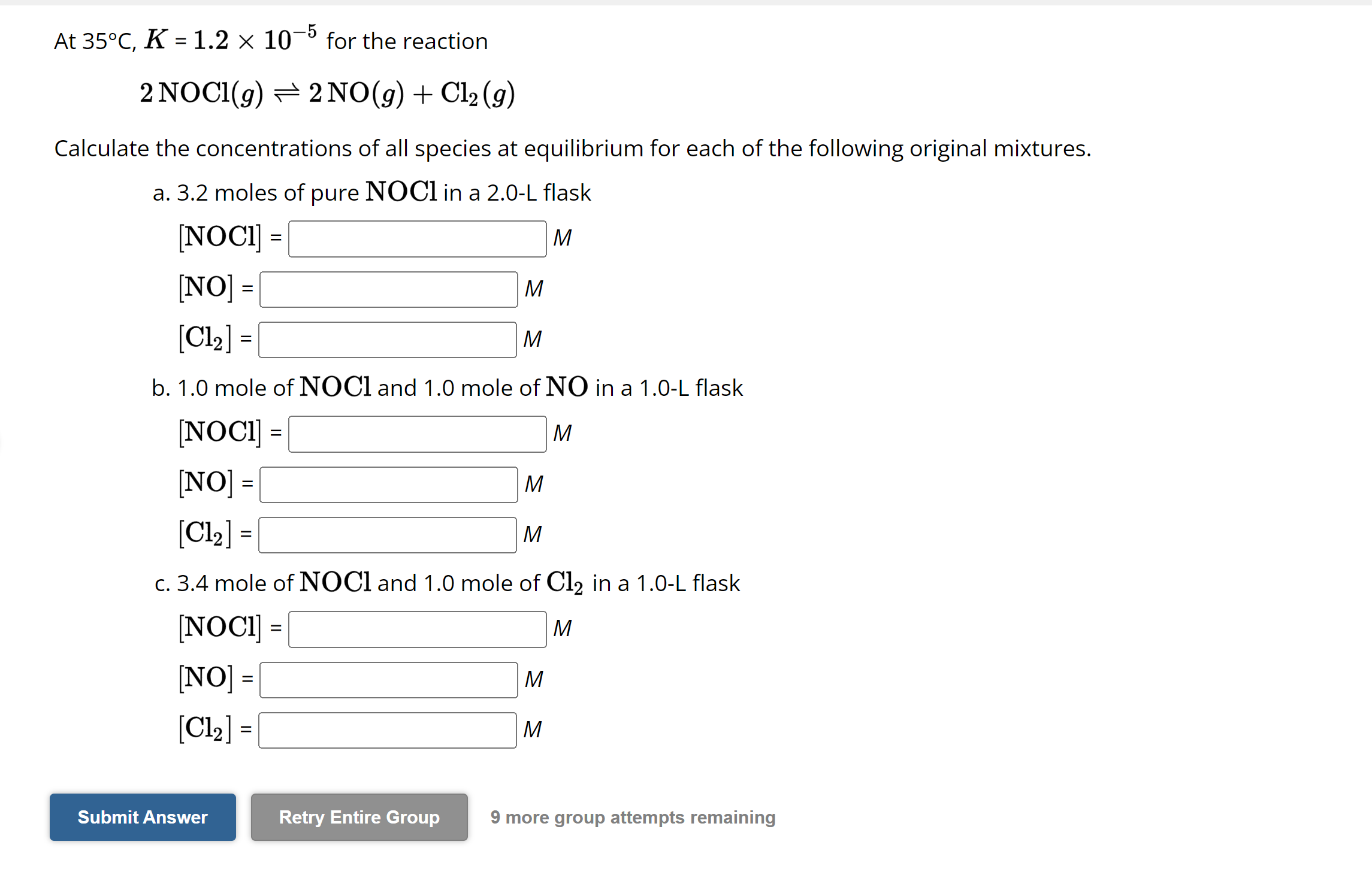Select the part b question text
1372x893 pixels.
click(x=446, y=388)
